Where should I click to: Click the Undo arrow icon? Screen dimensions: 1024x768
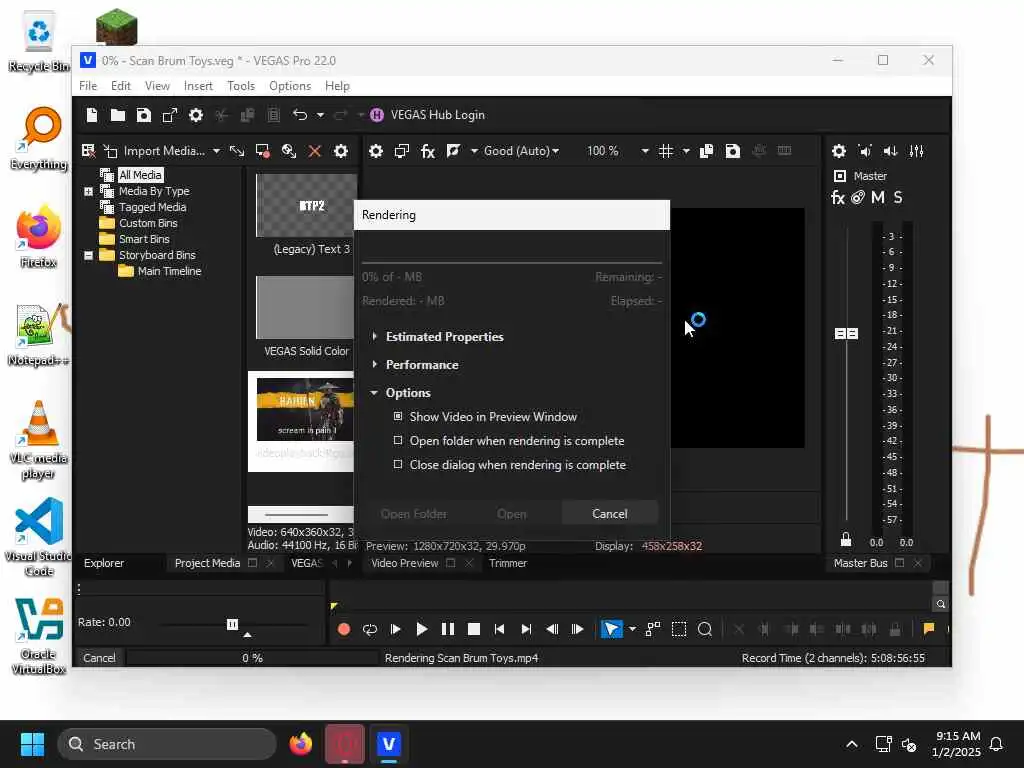click(300, 115)
